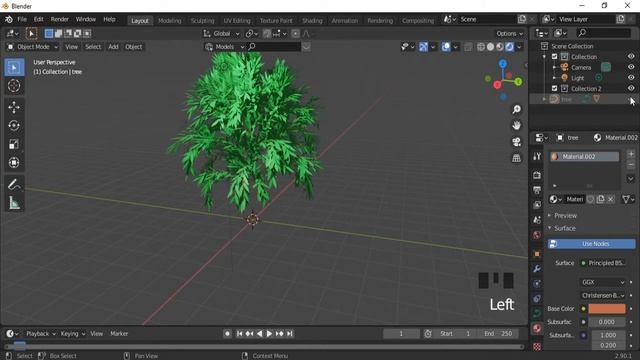Open the Texture properties tab
The image size is (640, 360).
537,347
